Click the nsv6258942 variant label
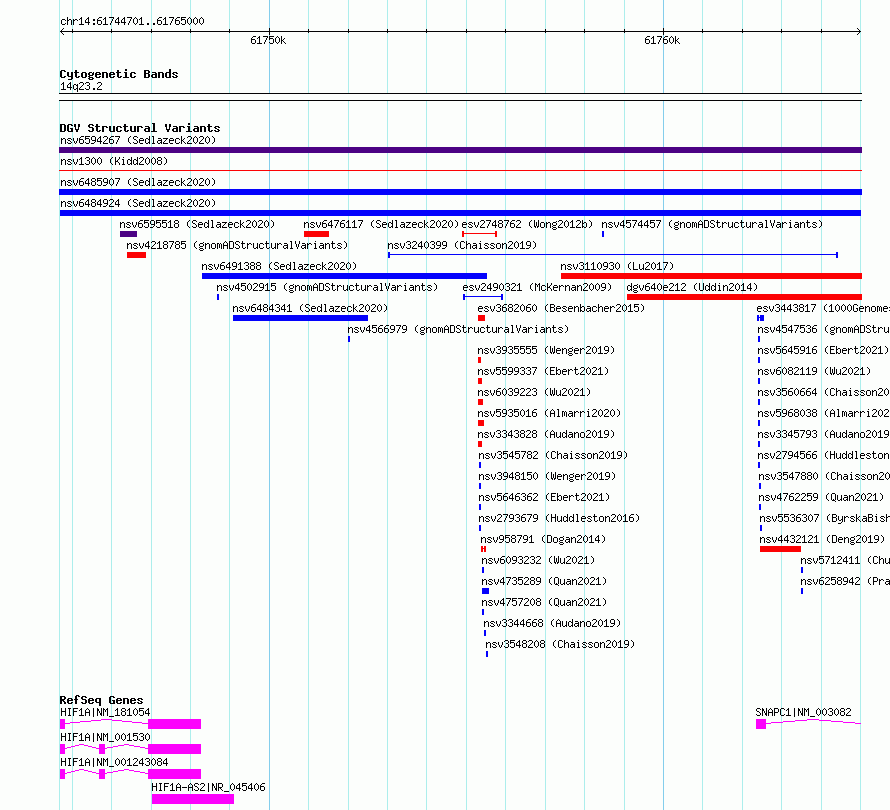Screen dimensions: 890x810 (x=845, y=581)
